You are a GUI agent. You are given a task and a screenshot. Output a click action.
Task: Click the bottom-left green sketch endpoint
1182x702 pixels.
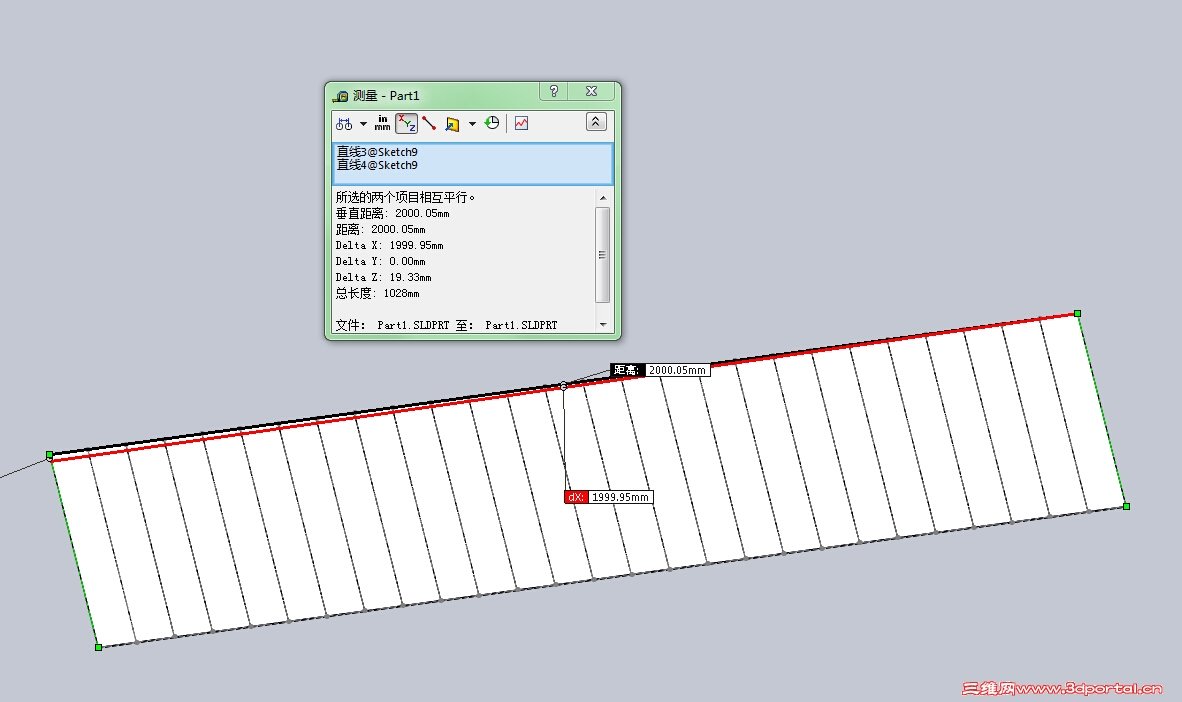point(99,647)
